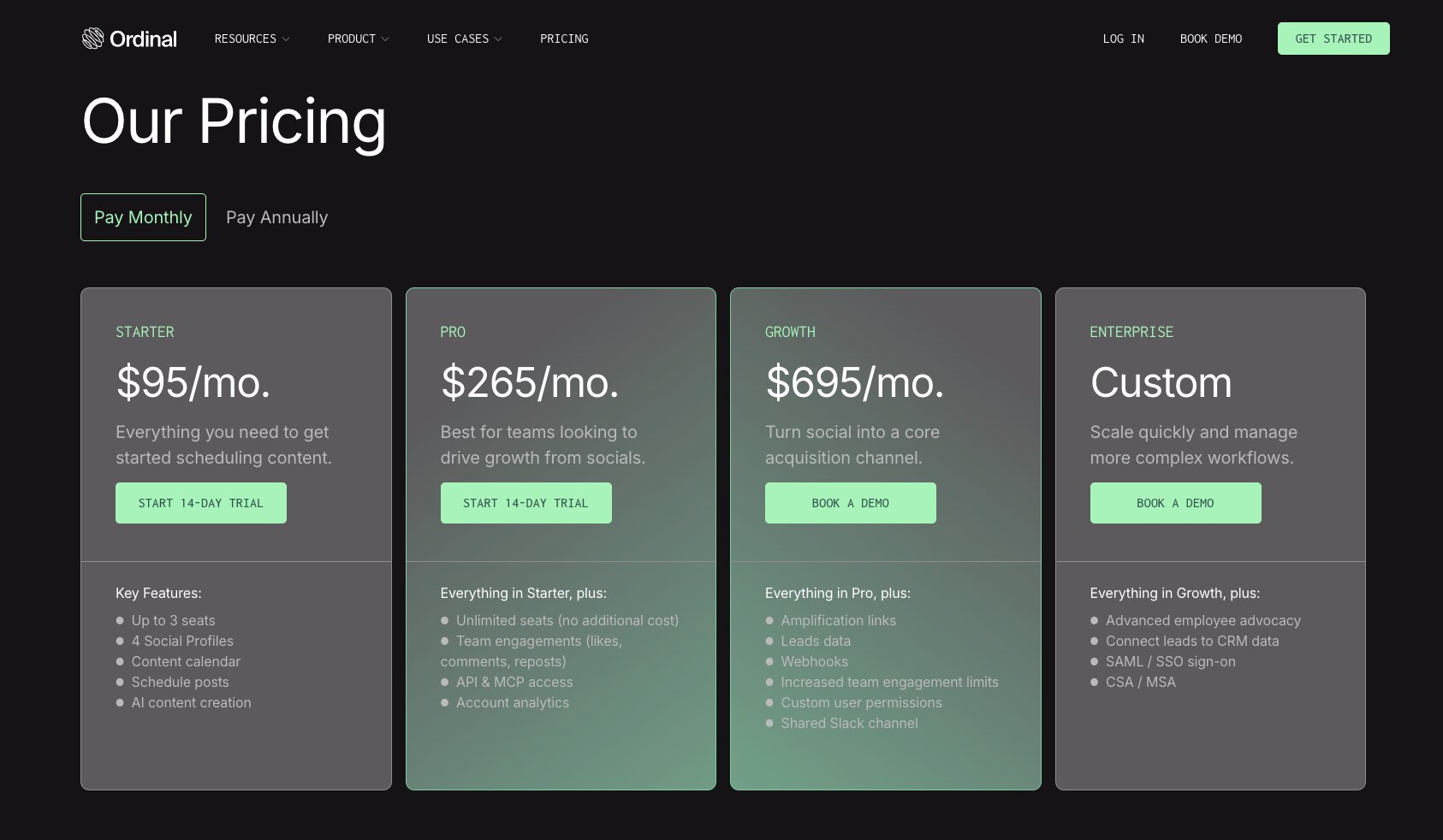Click the STARTER plan title
Viewport: 1443px width, 840px height.
[x=145, y=332]
